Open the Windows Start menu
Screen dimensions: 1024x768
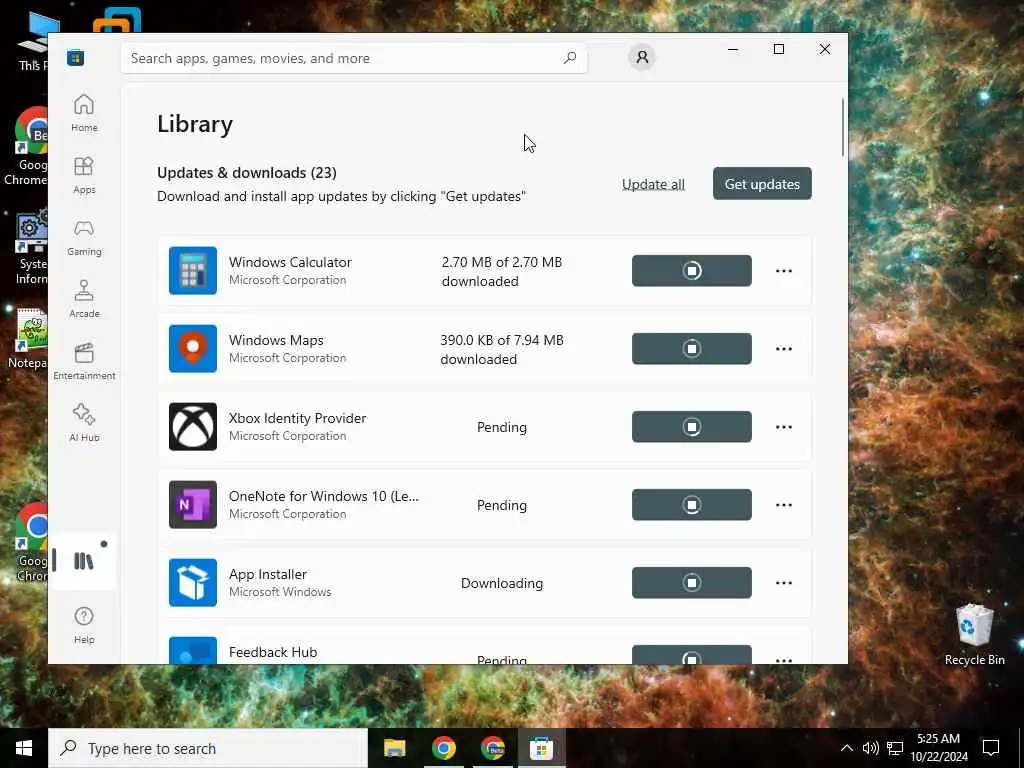tap(24, 748)
